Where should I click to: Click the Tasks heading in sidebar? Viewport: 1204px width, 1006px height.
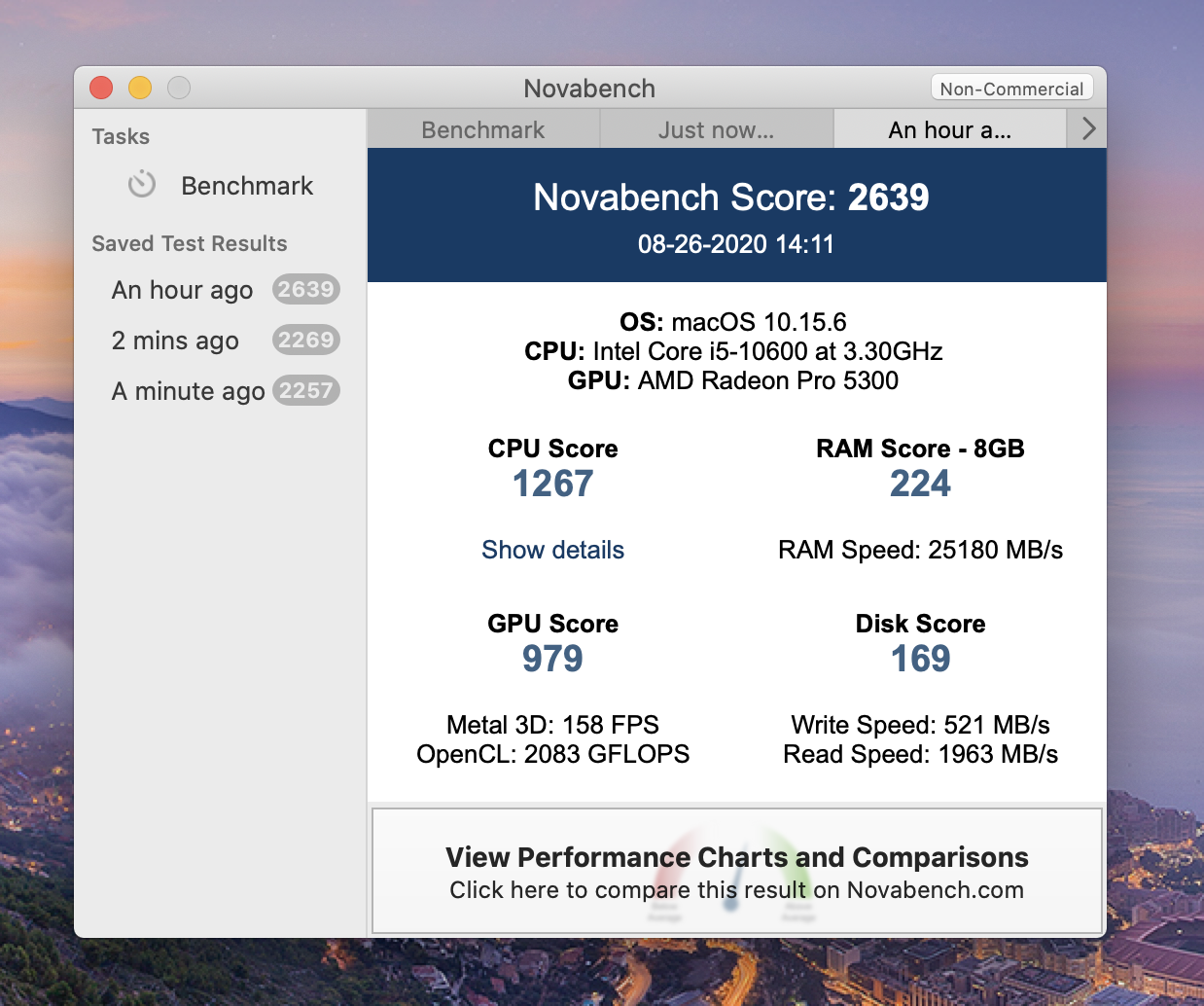[x=121, y=136]
